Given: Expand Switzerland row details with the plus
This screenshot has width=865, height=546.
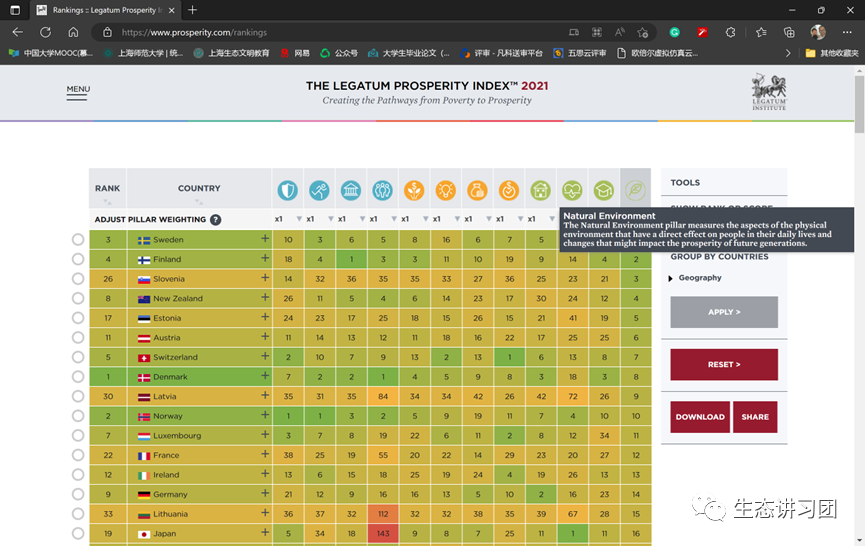Looking at the screenshot, I should coord(265,356).
